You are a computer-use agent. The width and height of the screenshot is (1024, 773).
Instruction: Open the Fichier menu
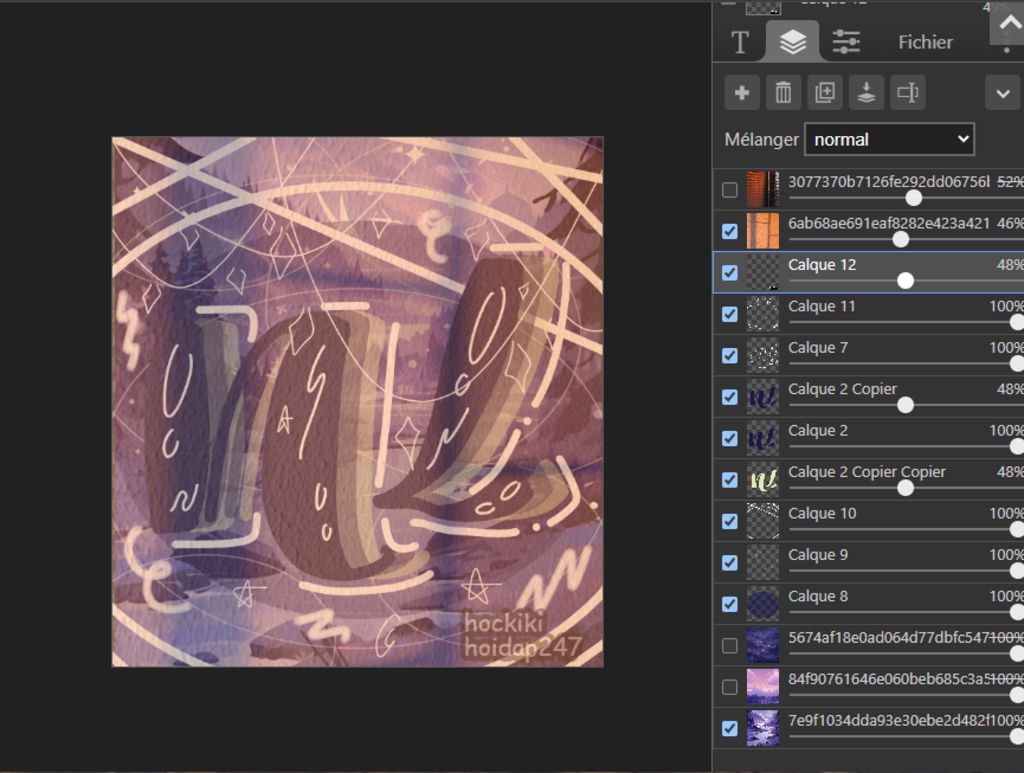point(925,42)
